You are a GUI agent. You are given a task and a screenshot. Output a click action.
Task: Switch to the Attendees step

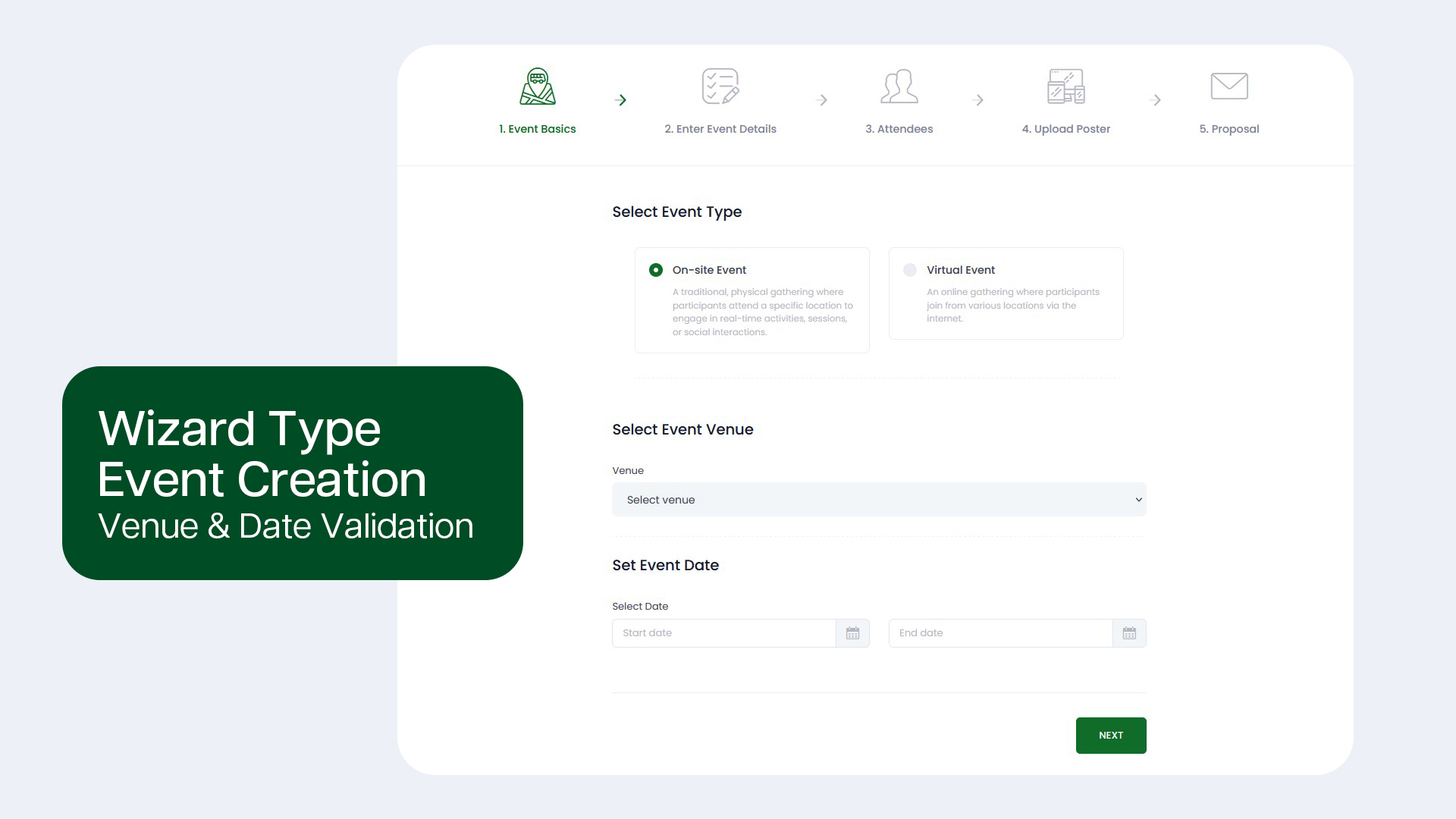tap(899, 129)
